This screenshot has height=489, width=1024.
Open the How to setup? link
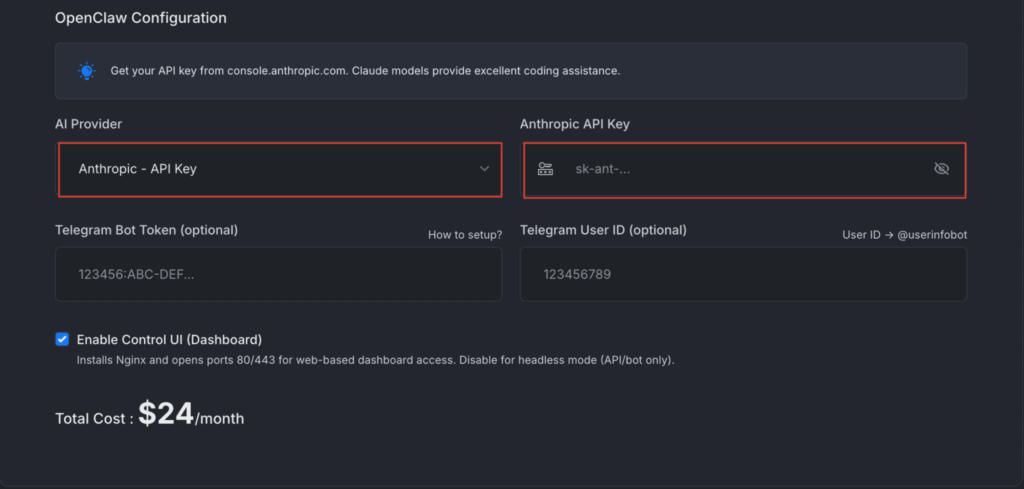tap(464, 235)
